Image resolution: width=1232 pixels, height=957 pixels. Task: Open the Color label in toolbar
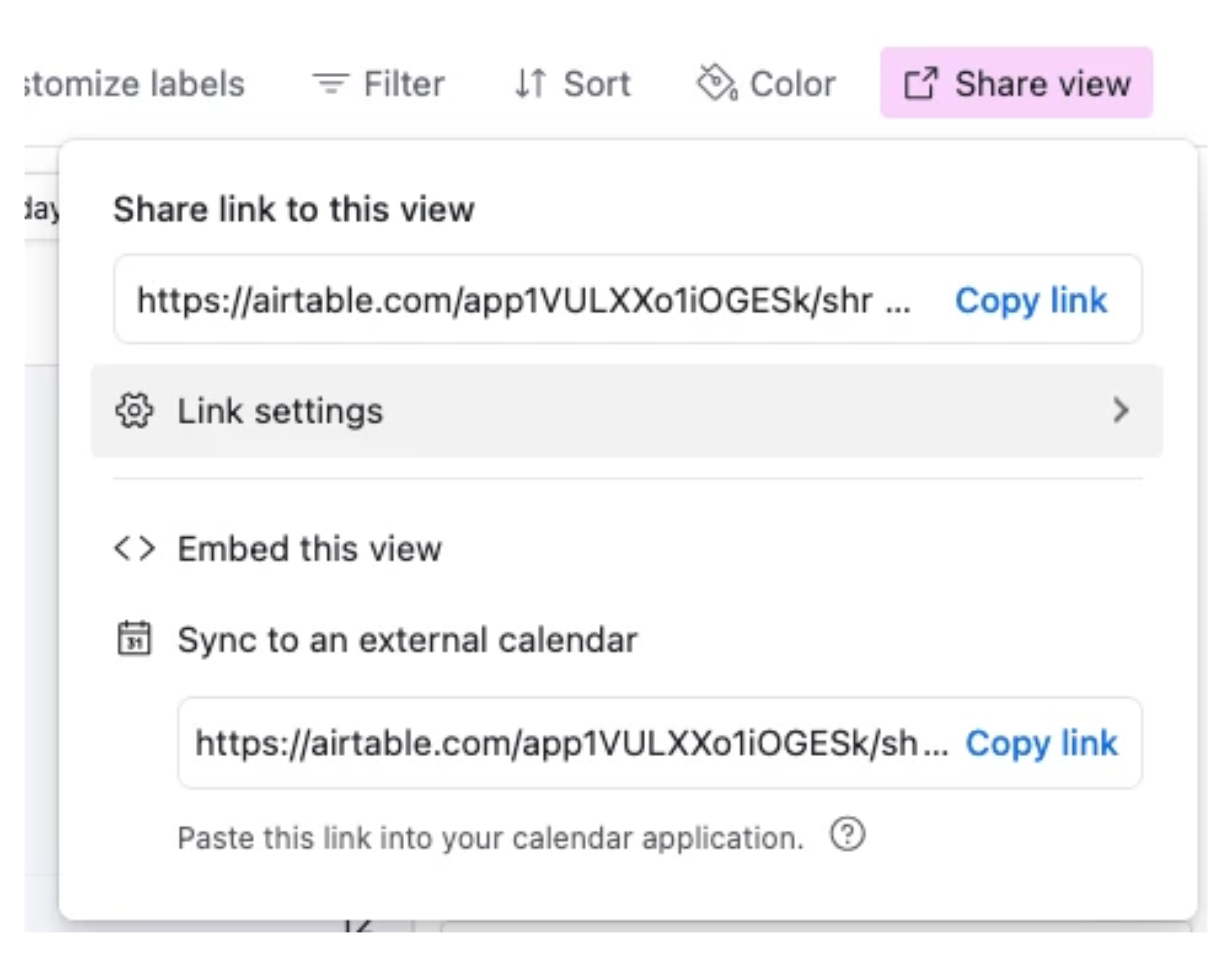click(x=793, y=84)
